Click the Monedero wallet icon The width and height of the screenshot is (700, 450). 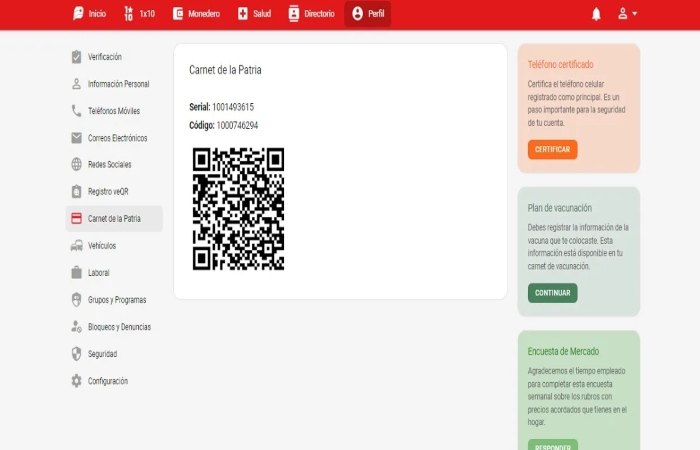click(x=178, y=14)
